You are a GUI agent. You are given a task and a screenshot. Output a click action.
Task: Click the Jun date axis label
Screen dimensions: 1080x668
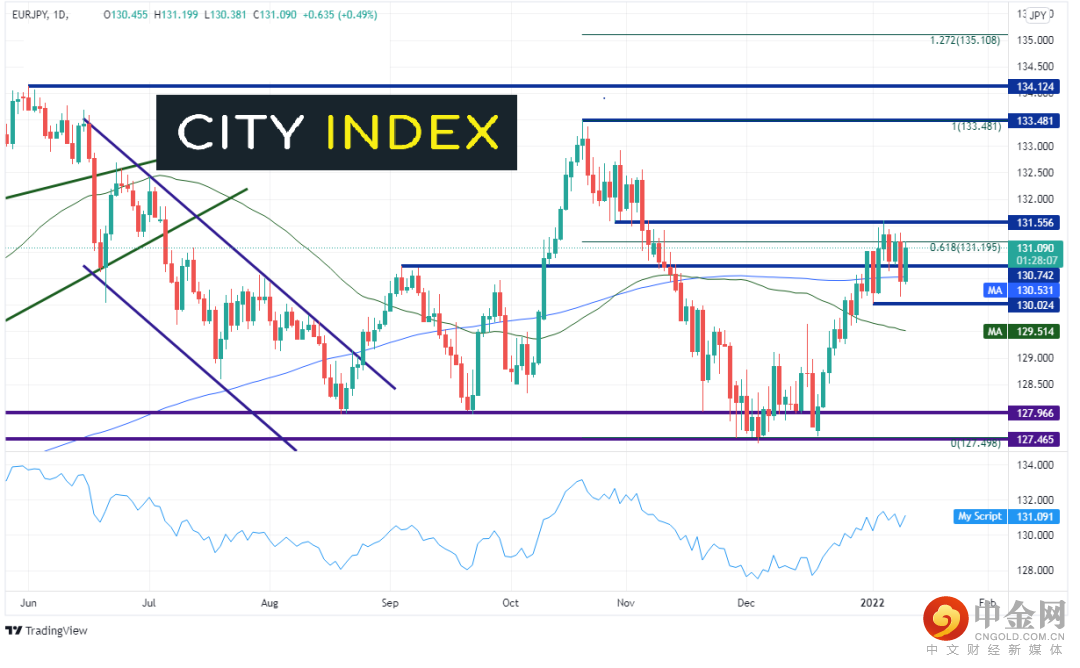click(x=28, y=603)
